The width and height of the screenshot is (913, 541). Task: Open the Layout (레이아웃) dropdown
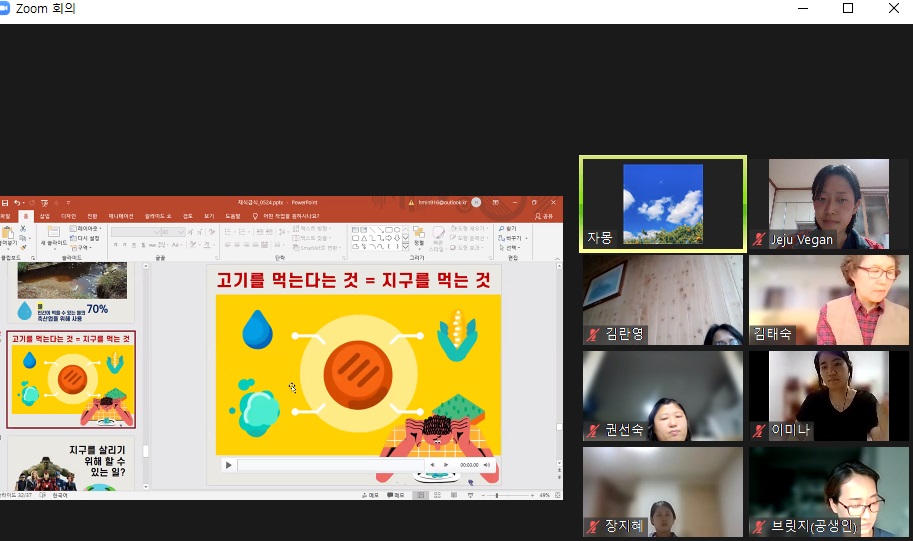pyautogui.click(x=86, y=228)
